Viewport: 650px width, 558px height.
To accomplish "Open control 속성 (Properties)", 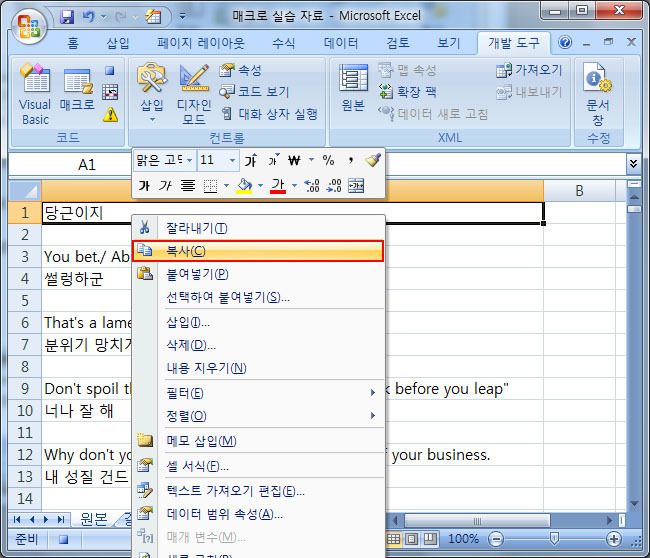I will pos(241,70).
